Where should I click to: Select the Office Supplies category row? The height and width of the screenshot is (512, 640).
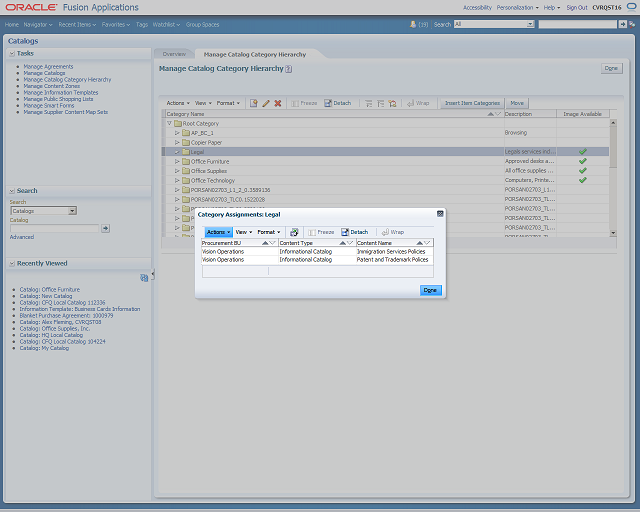385,171
